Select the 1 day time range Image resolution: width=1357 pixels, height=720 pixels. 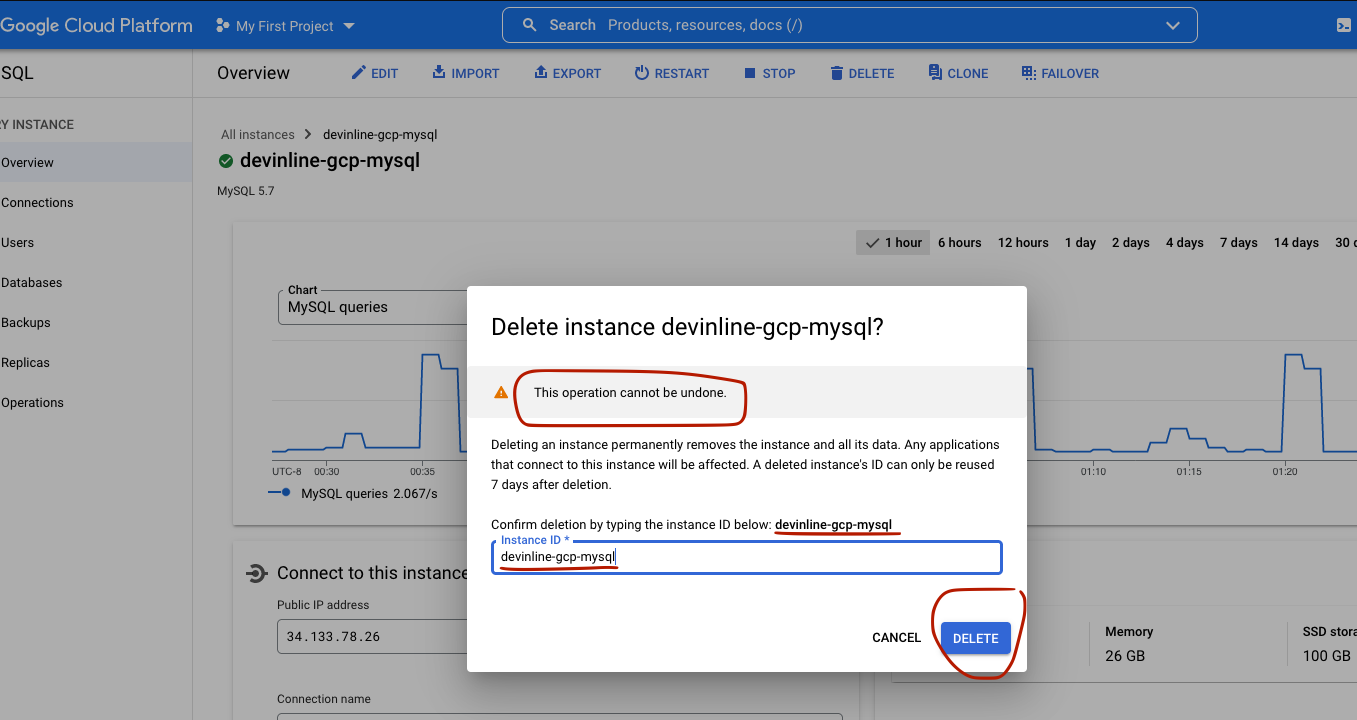point(1080,242)
